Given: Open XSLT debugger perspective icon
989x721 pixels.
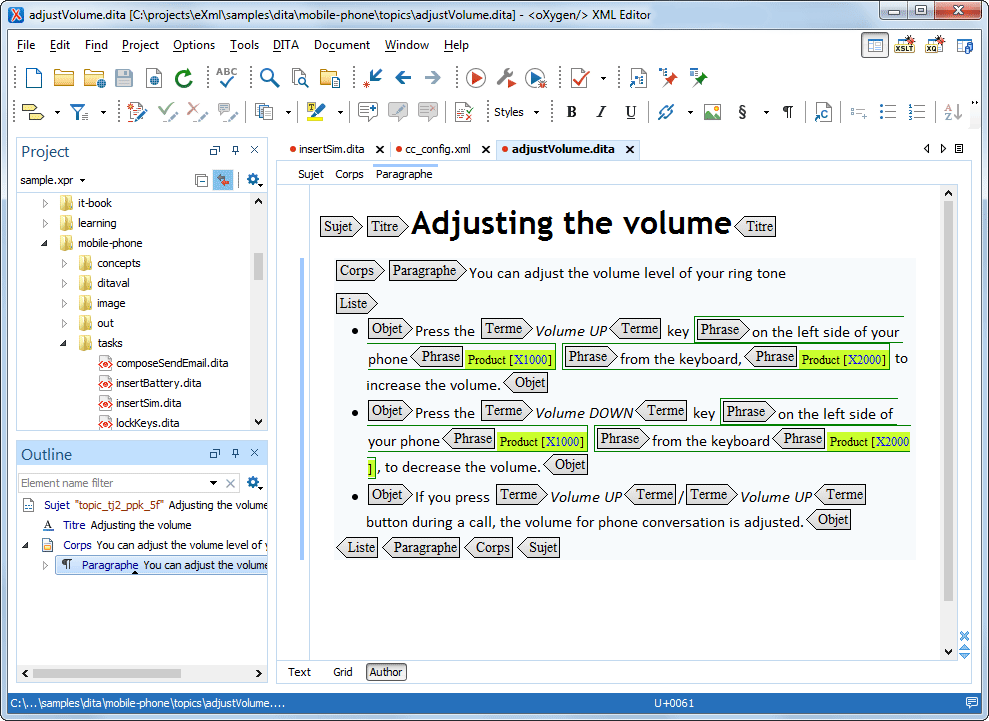Looking at the screenshot, I should pyautogui.click(x=904, y=45).
